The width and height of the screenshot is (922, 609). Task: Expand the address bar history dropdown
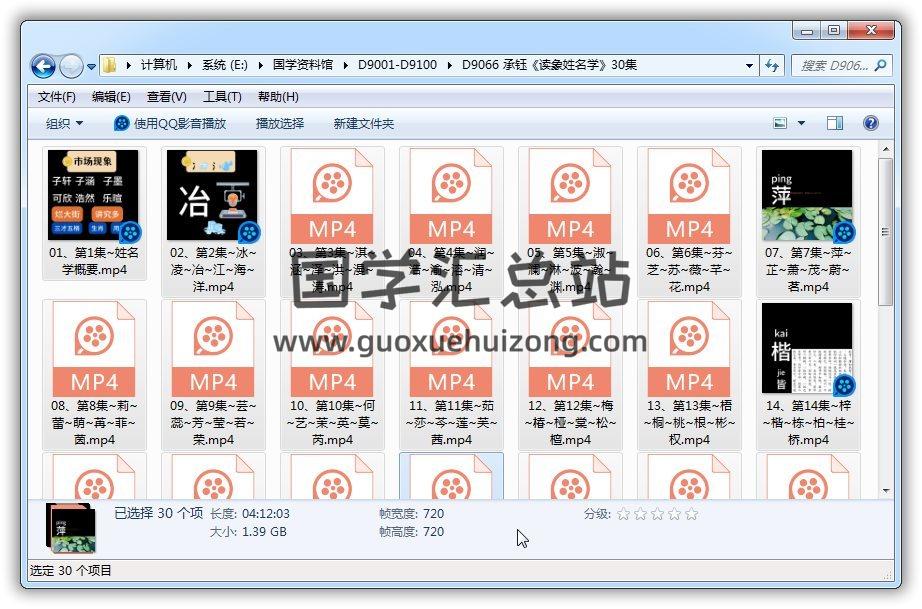[750, 66]
